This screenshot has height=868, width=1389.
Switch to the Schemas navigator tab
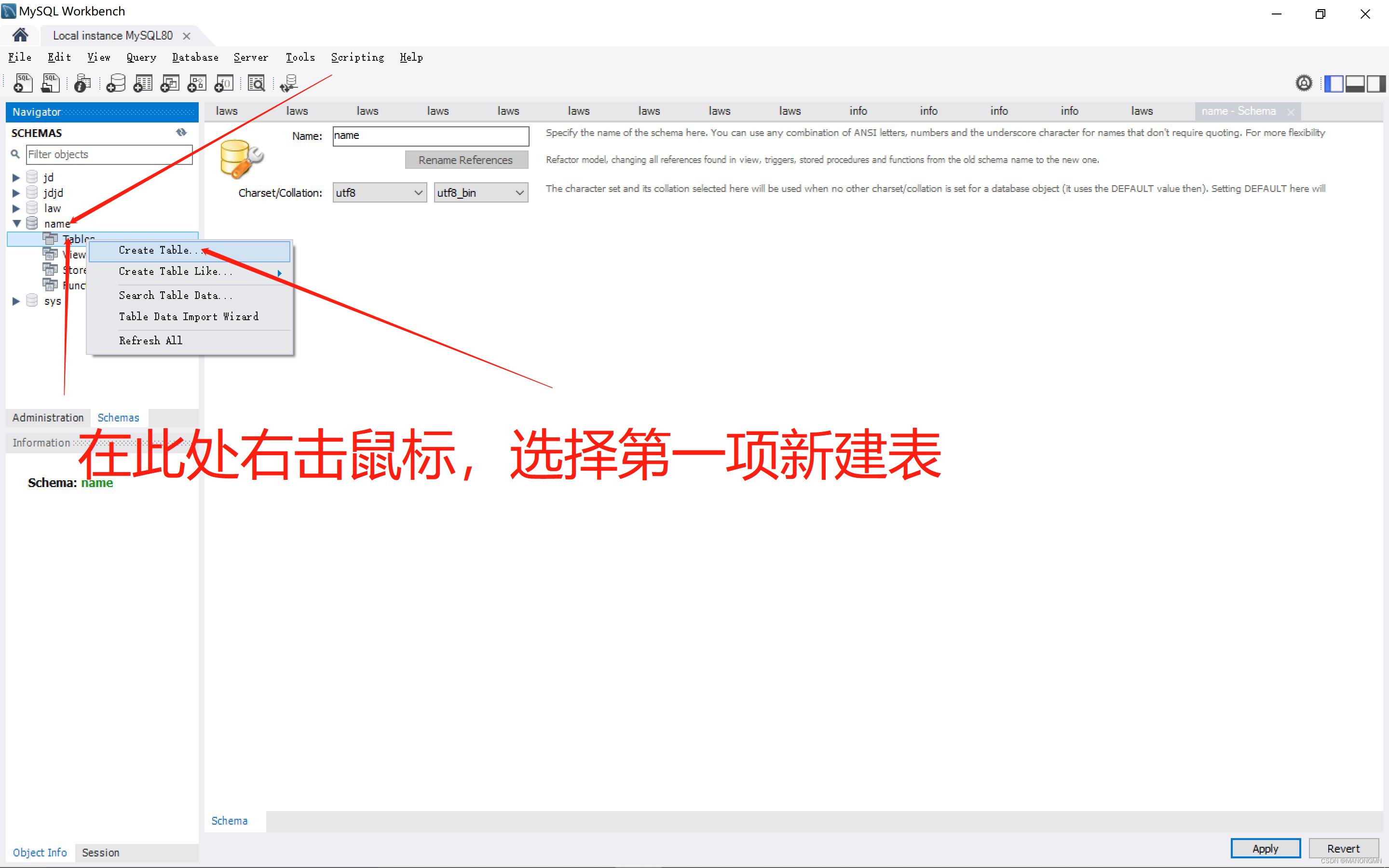(x=118, y=417)
